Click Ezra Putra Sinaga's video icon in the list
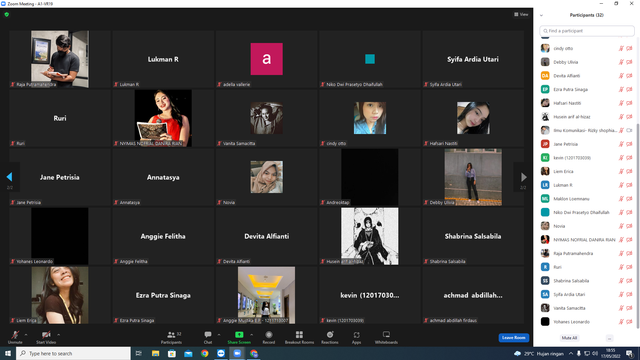 [x=629, y=89]
